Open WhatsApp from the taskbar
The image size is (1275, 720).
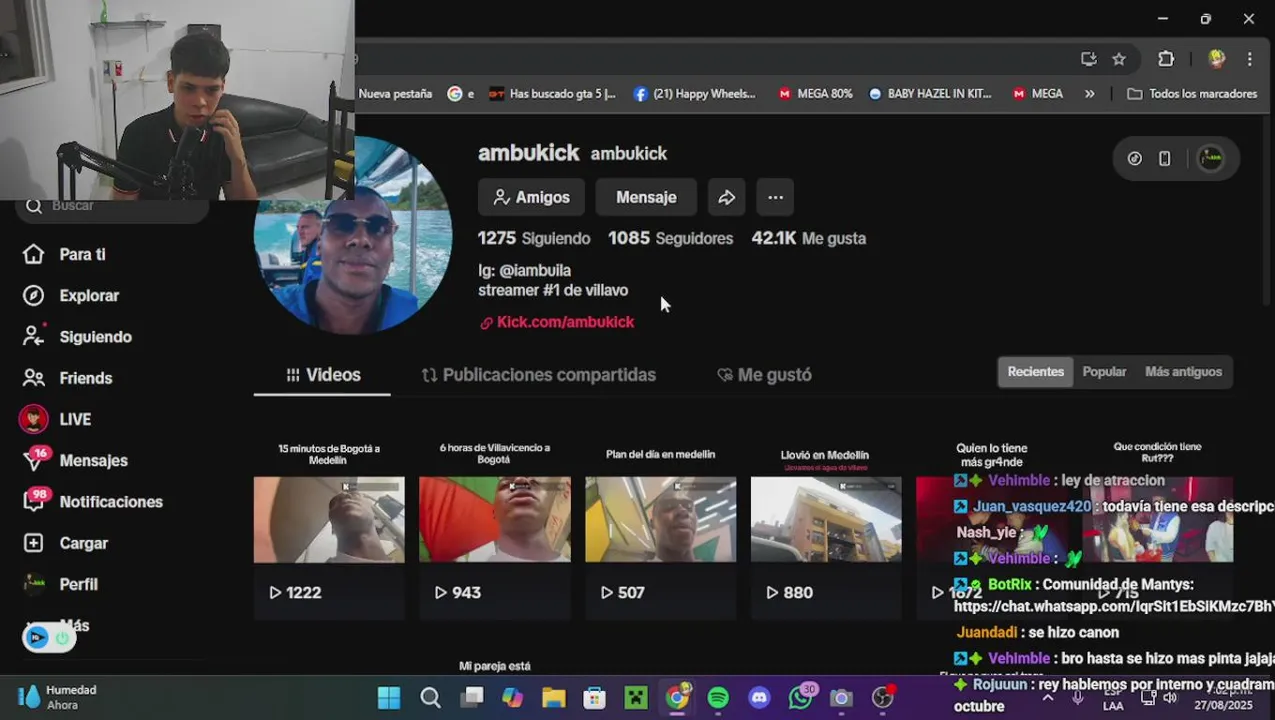tap(801, 697)
